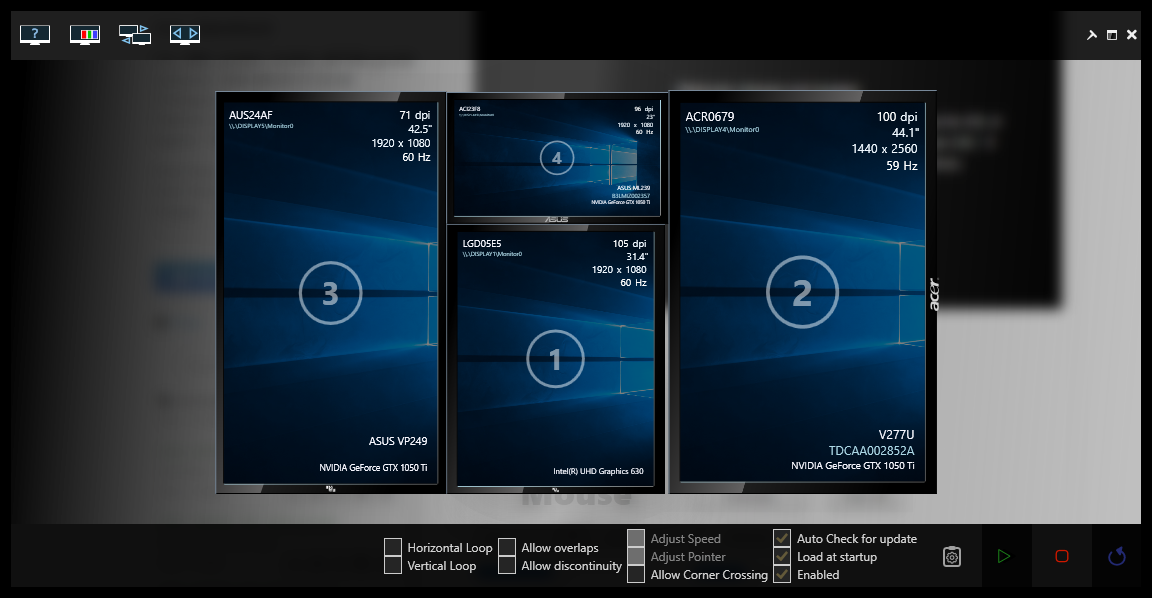1152x598 pixels.
Task: Toggle Adjust Speed checkbox
Action: (x=636, y=538)
